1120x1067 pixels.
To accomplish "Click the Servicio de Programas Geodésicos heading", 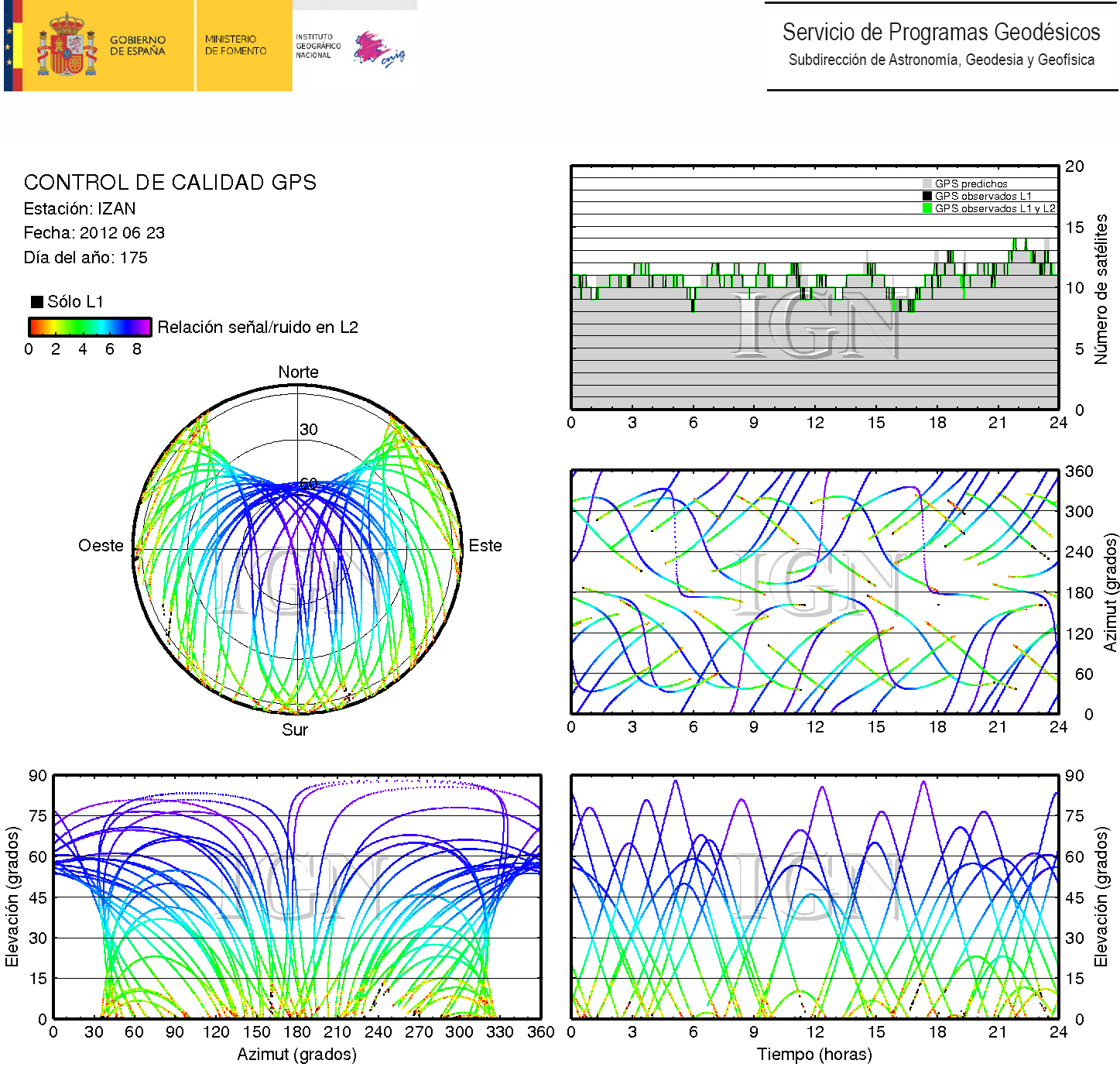I will coord(940,33).
